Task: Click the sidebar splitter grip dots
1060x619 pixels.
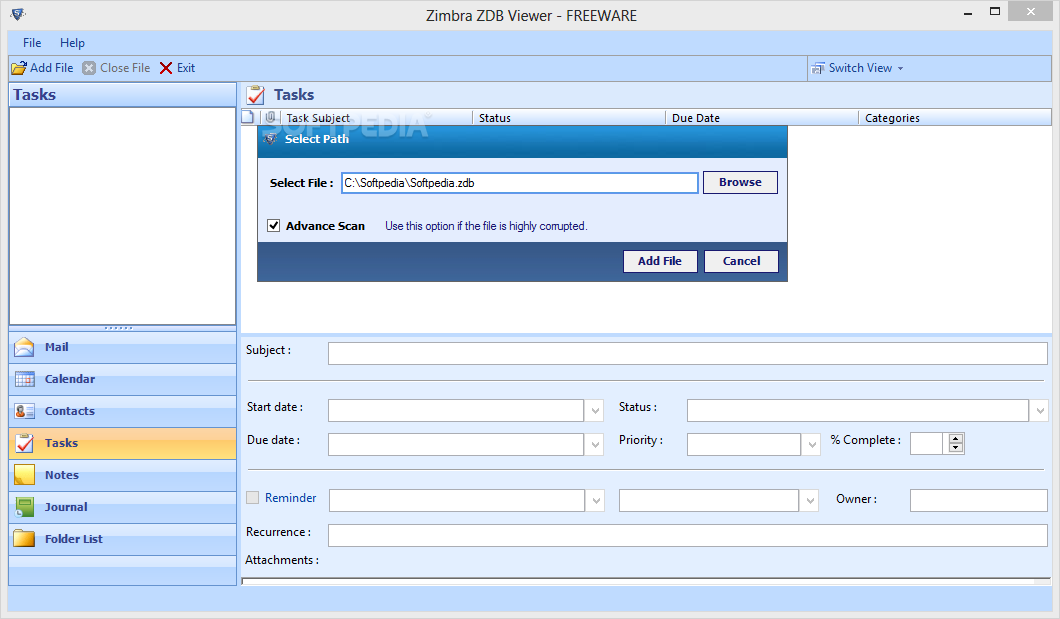Action: pos(119,328)
